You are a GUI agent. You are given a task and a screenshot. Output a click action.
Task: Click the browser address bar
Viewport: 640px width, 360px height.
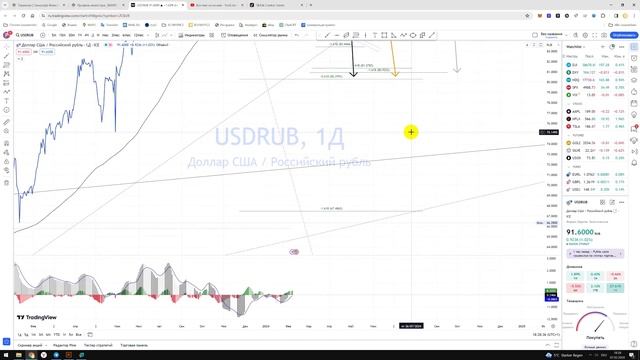point(282,16)
